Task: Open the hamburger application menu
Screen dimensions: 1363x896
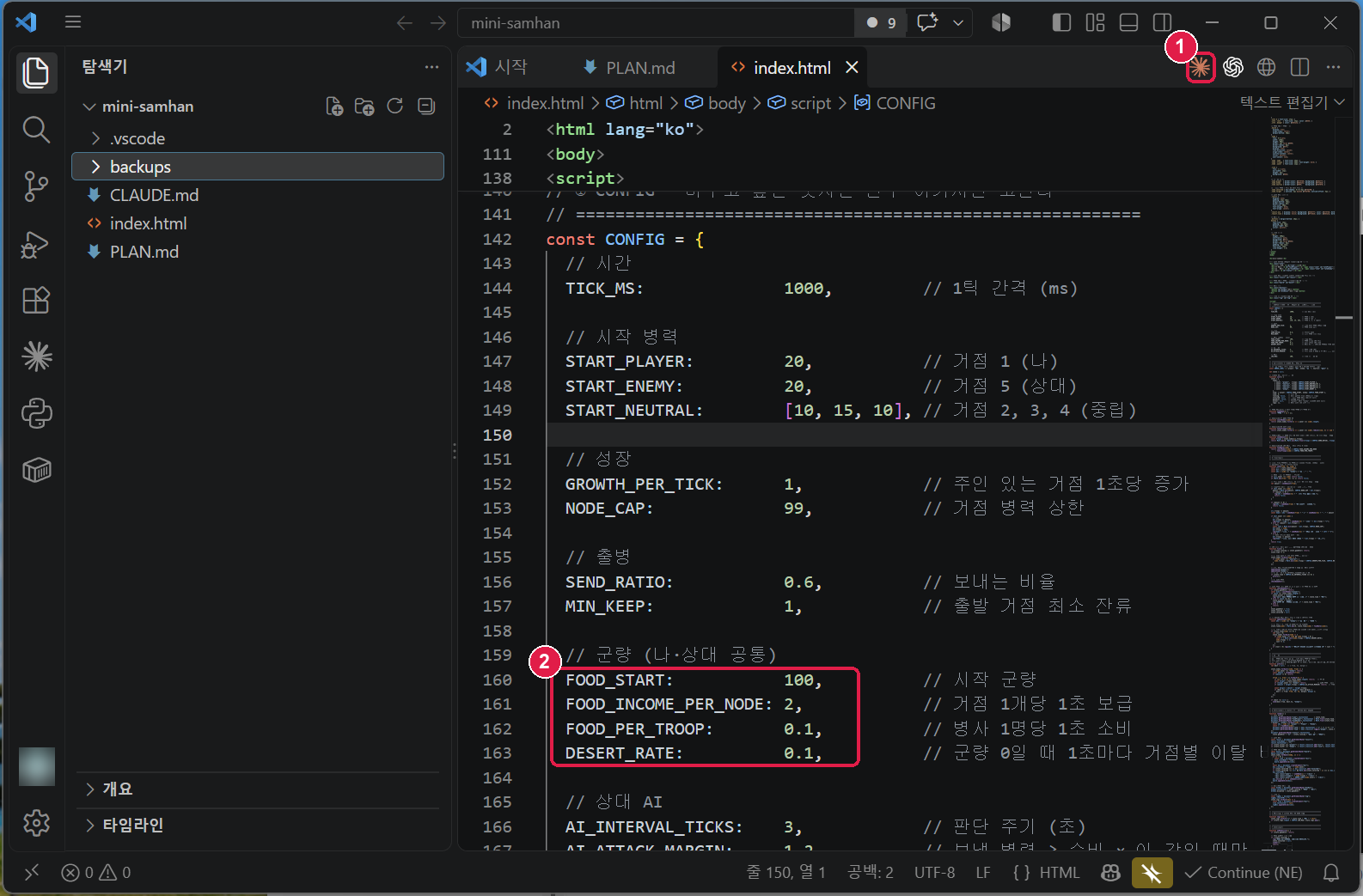Action: click(x=73, y=22)
